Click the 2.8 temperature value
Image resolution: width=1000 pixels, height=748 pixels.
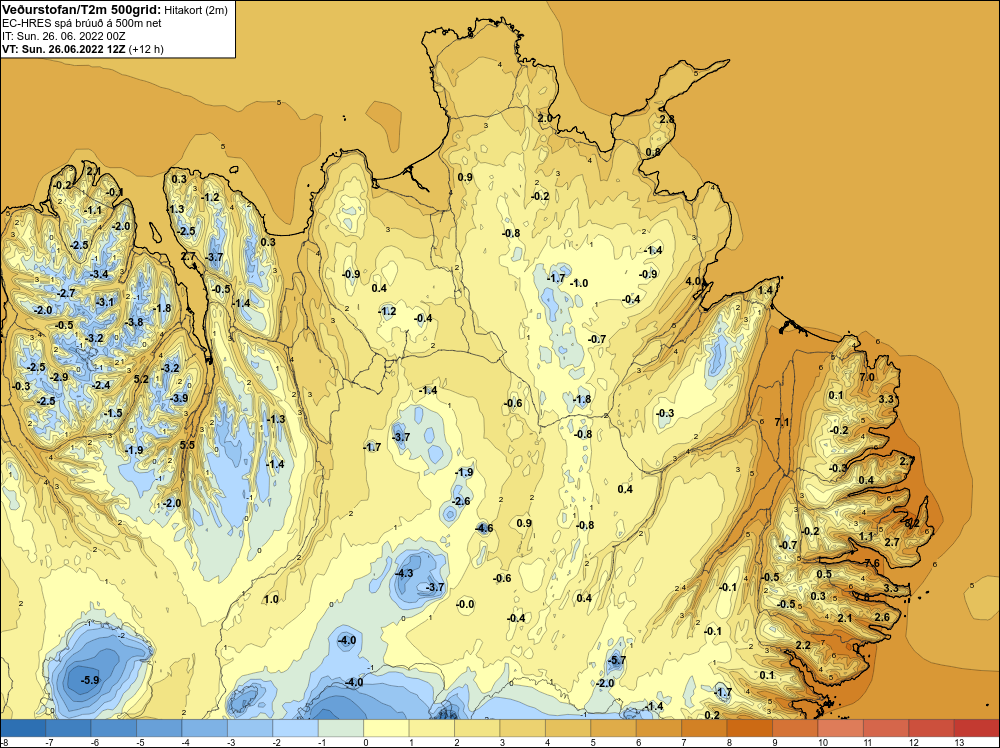(x=667, y=119)
